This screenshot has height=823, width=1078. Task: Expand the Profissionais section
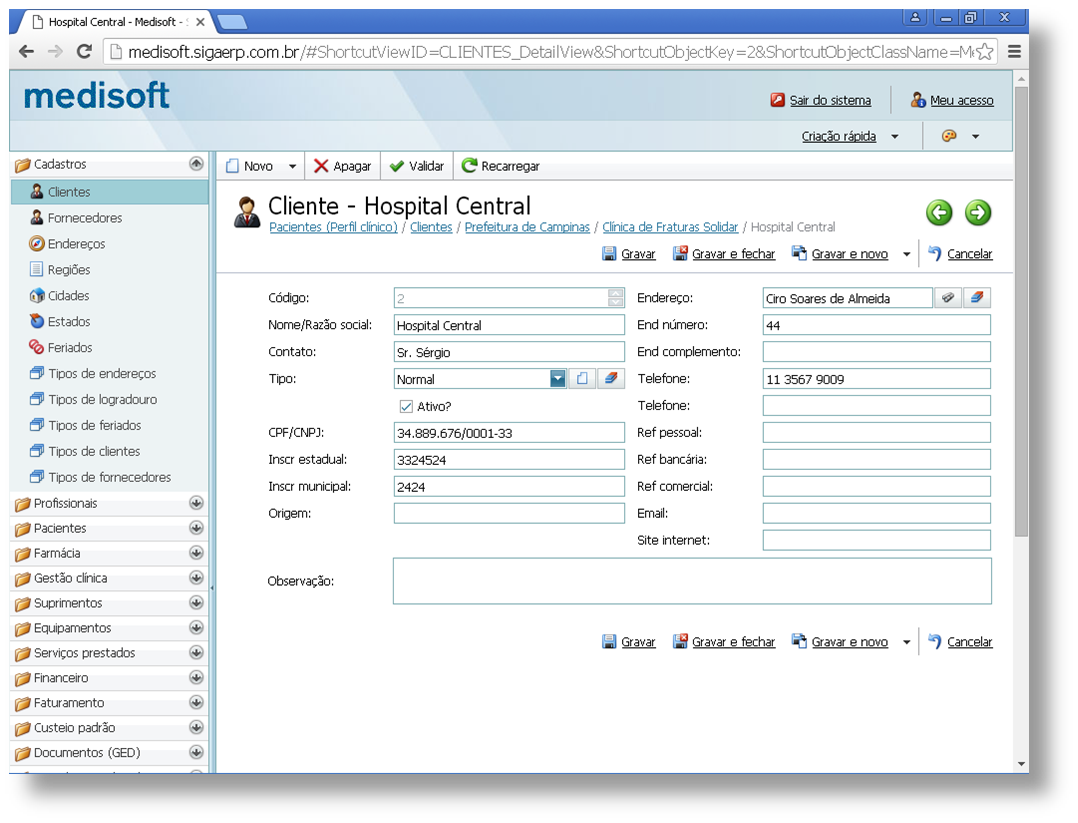tap(196, 503)
